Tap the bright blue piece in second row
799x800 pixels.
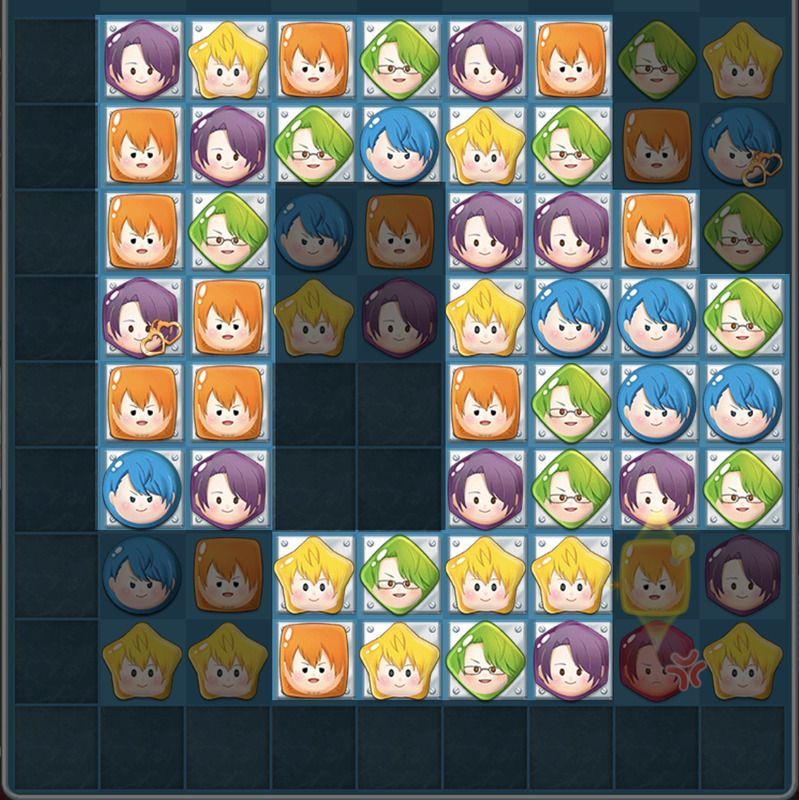point(400,145)
